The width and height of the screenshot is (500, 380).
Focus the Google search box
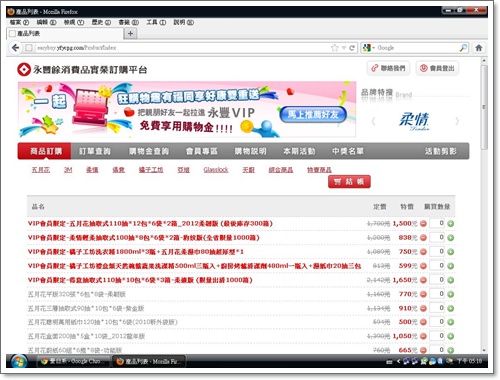coord(417,48)
